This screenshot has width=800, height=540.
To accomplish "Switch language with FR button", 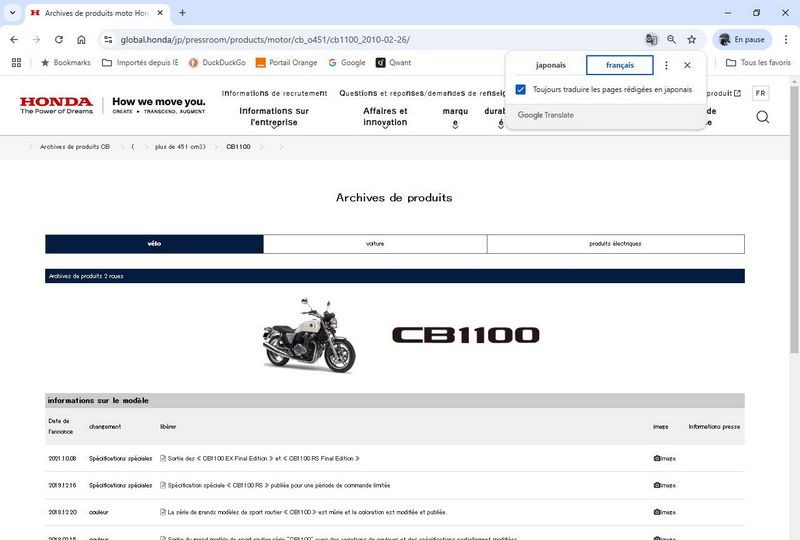I will (760, 93).
